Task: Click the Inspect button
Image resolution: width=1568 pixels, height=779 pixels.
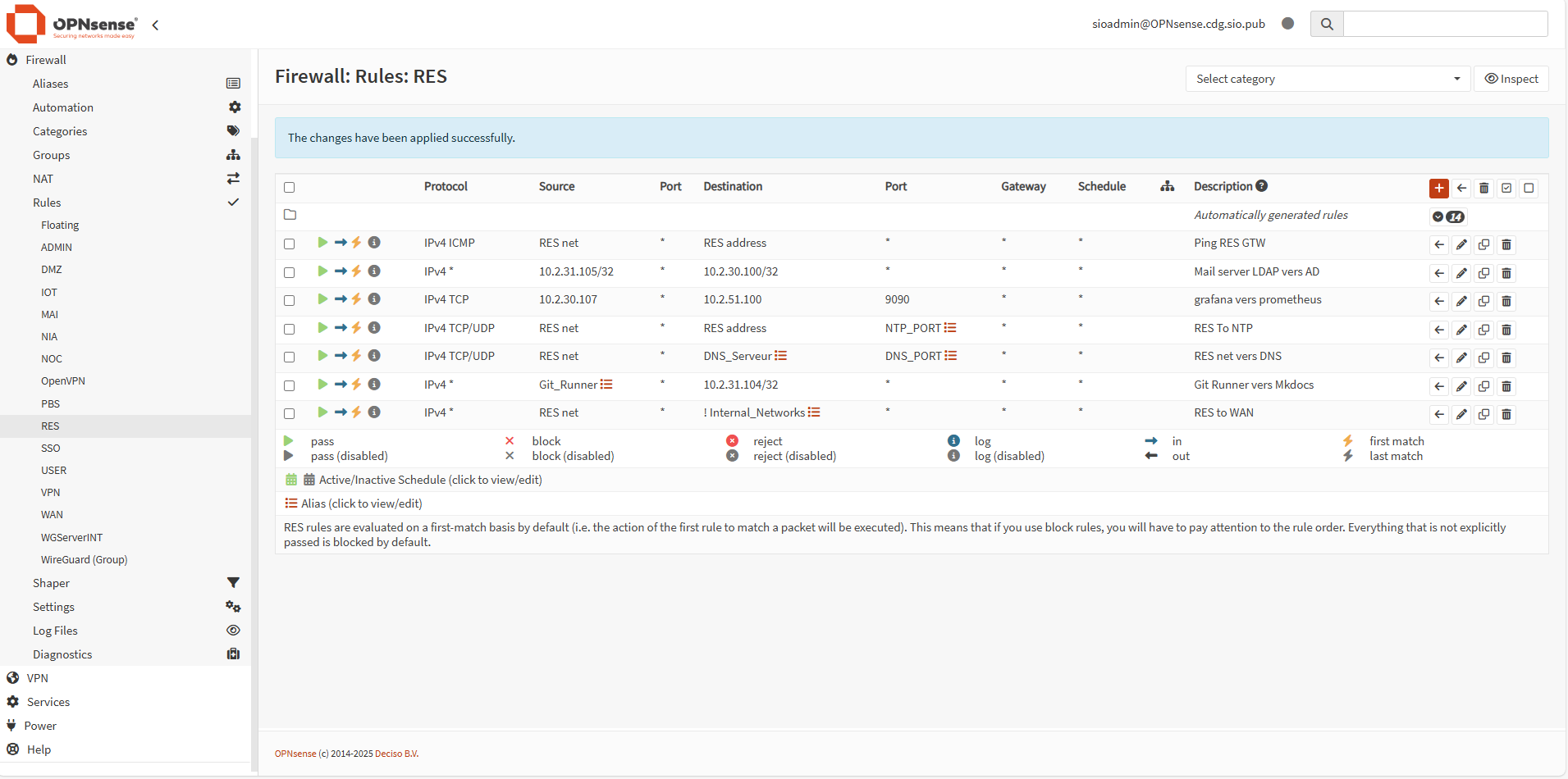Action: click(1511, 79)
